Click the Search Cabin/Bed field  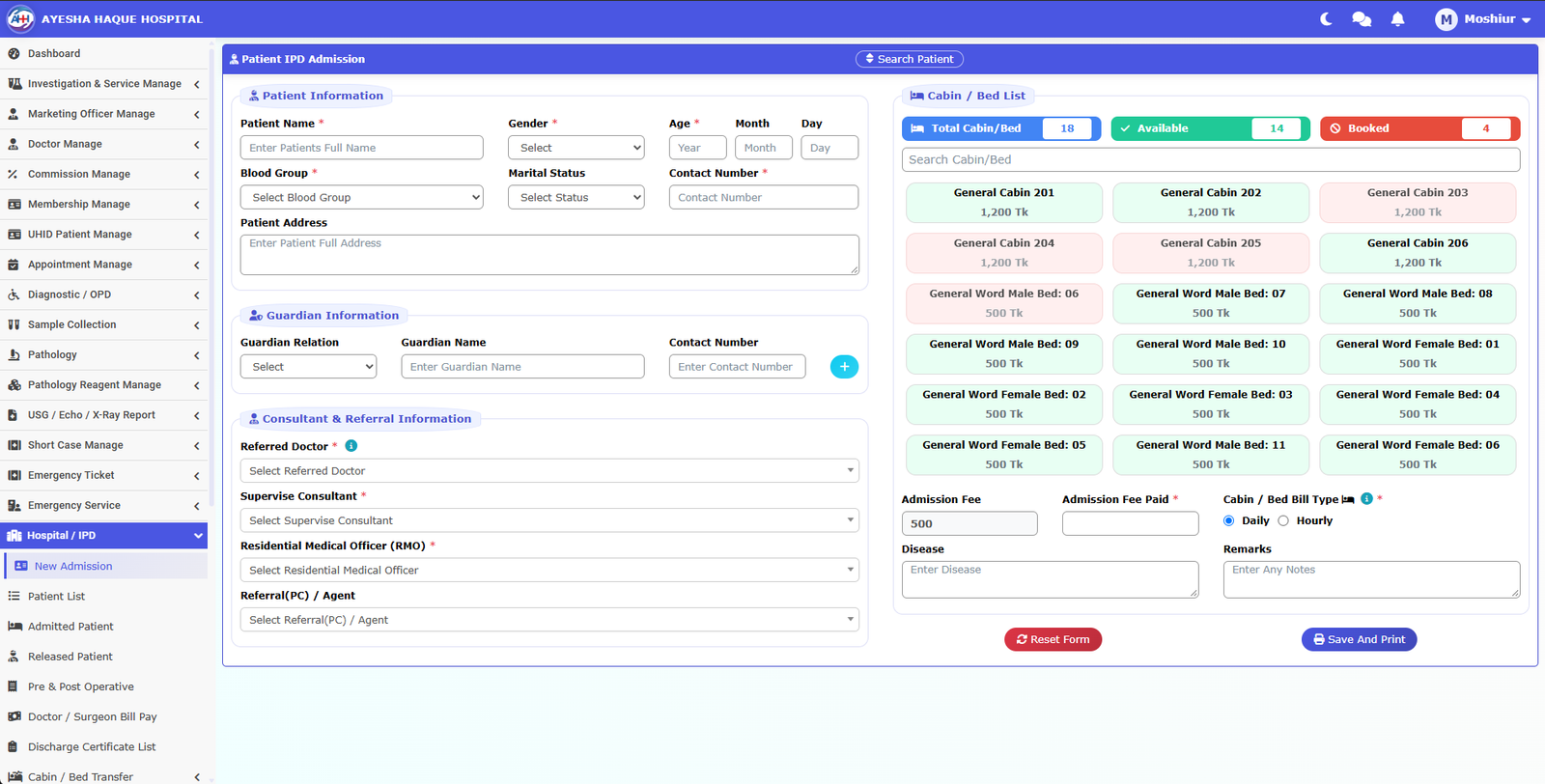point(1211,159)
